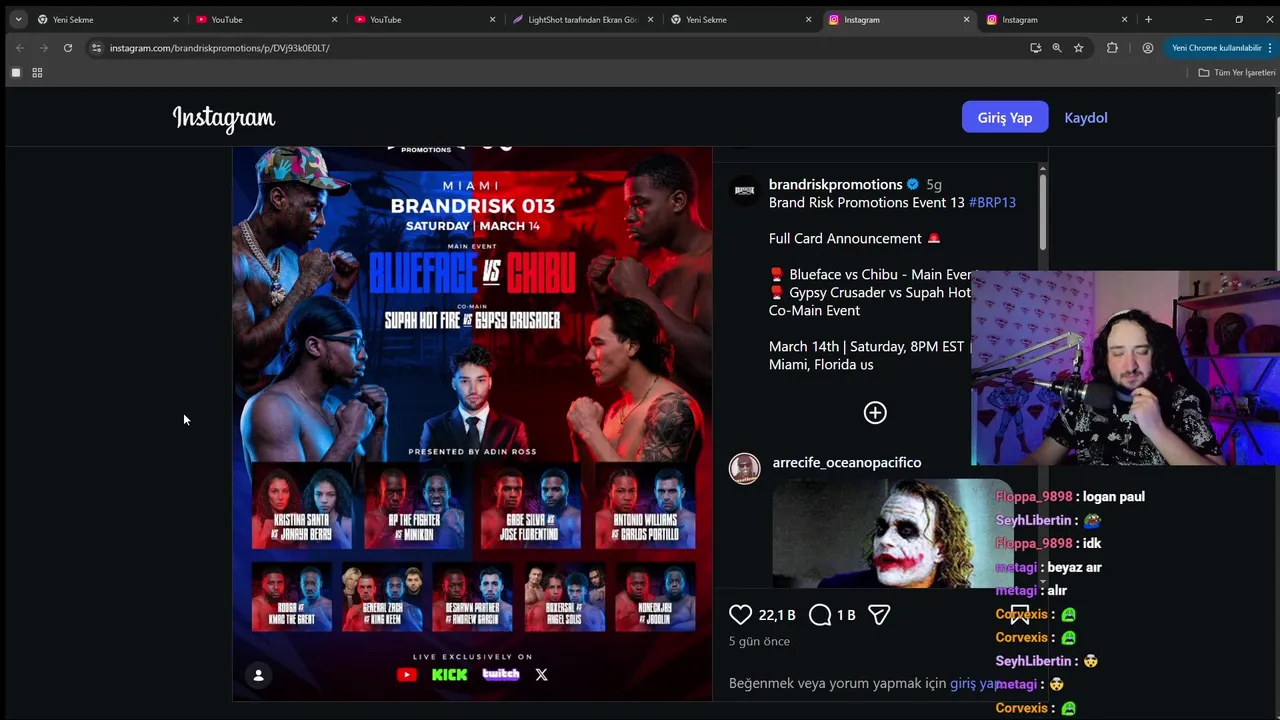Open arrecife_oceanopacifico username link

click(847, 462)
